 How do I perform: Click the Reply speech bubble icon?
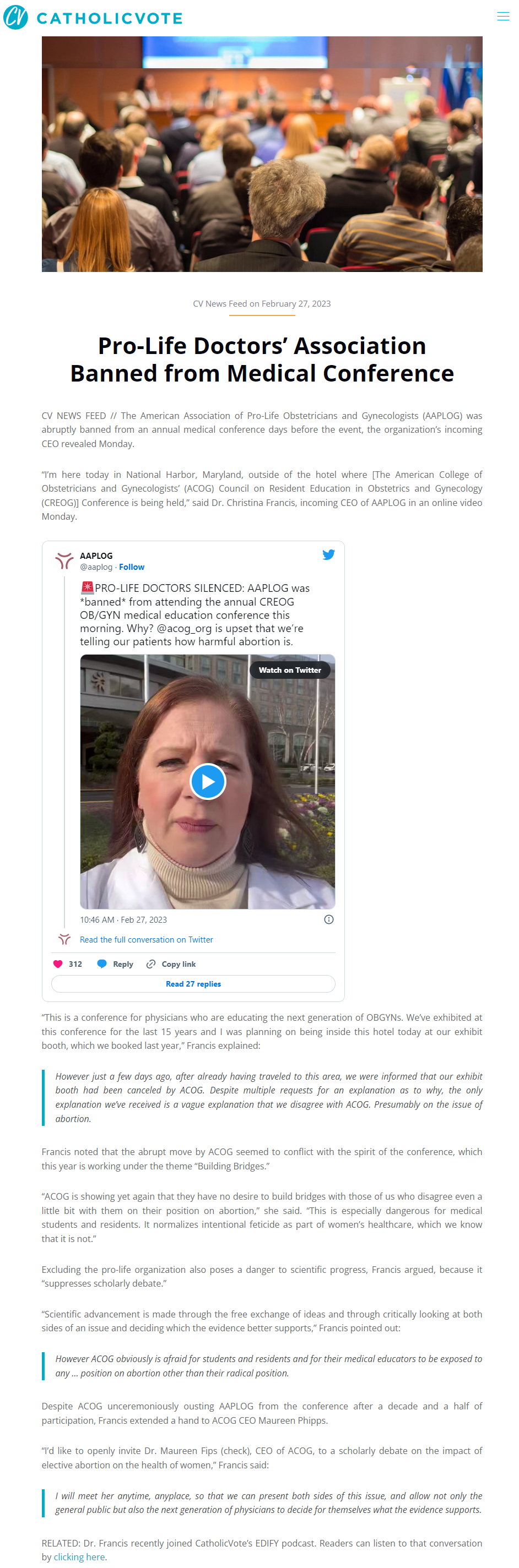pos(102,963)
